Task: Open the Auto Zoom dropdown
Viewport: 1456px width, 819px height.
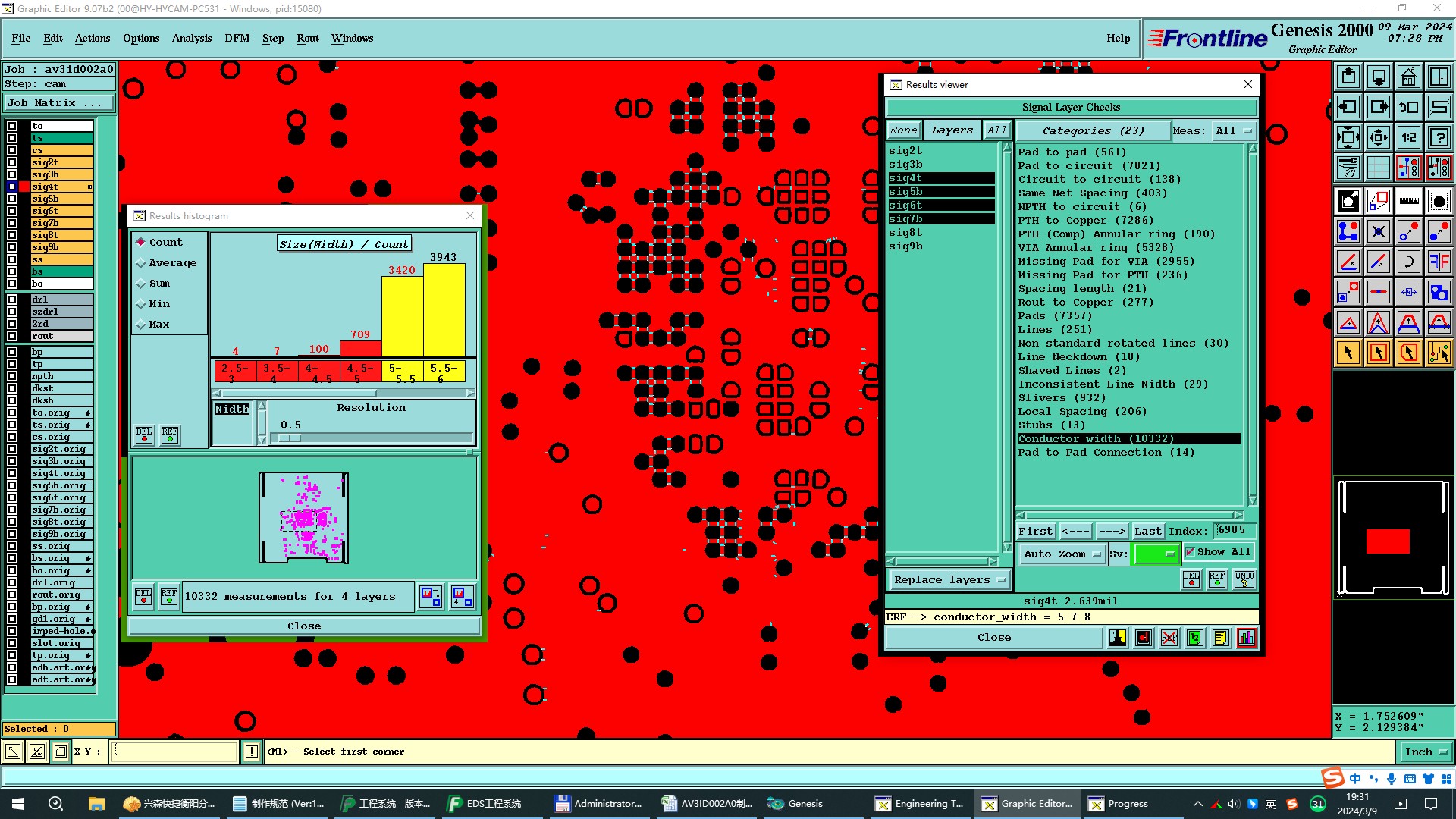Action: 1062,554
